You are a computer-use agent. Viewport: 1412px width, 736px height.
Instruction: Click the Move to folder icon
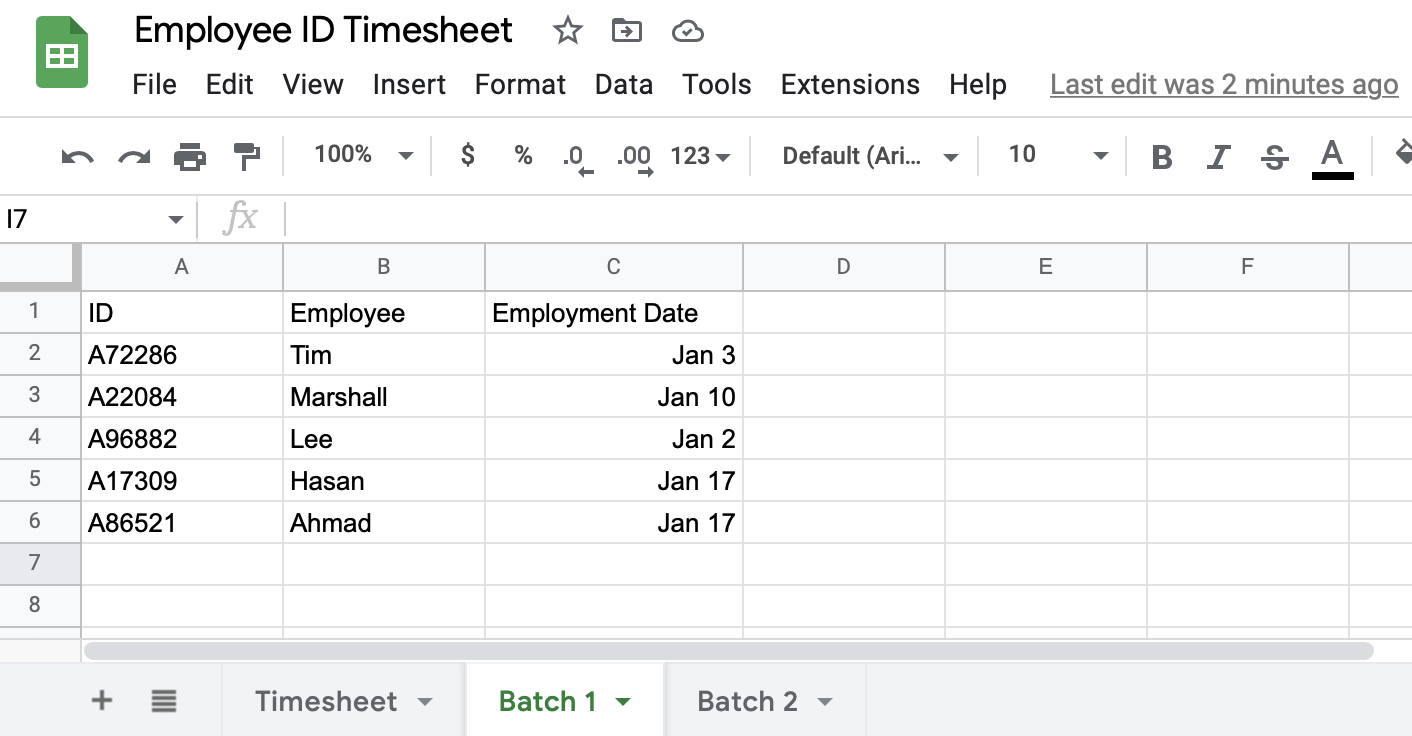tap(627, 31)
